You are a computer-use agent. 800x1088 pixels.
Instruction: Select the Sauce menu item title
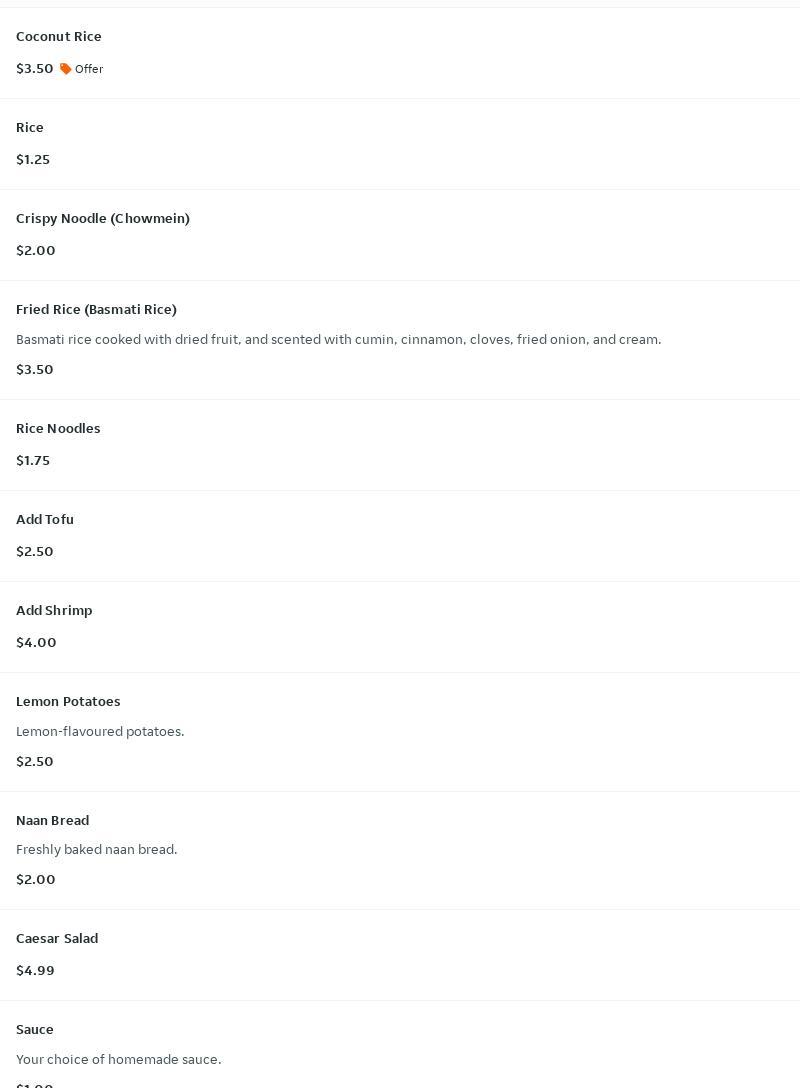pyautogui.click(x=35, y=1030)
